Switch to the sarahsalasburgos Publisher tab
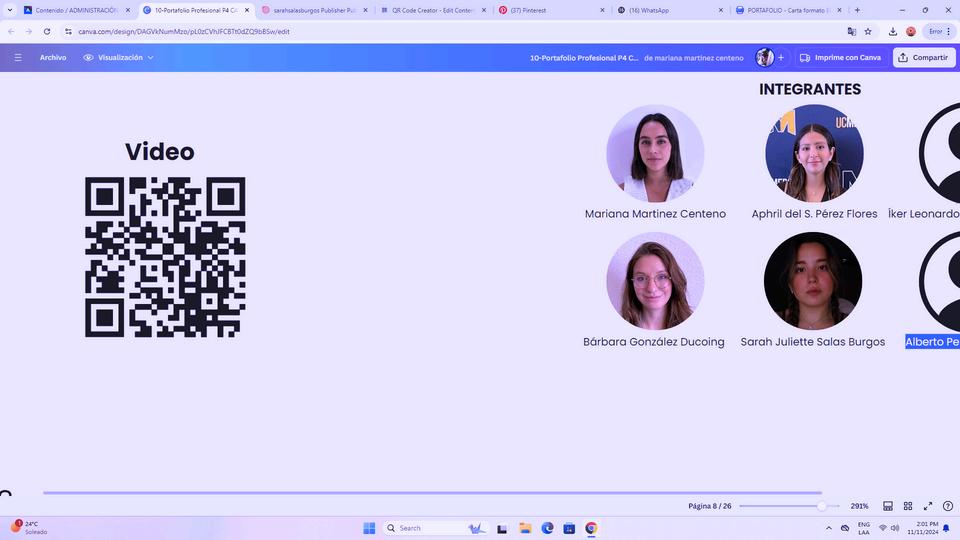This screenshot has height=540, width=960. point(314,10)
